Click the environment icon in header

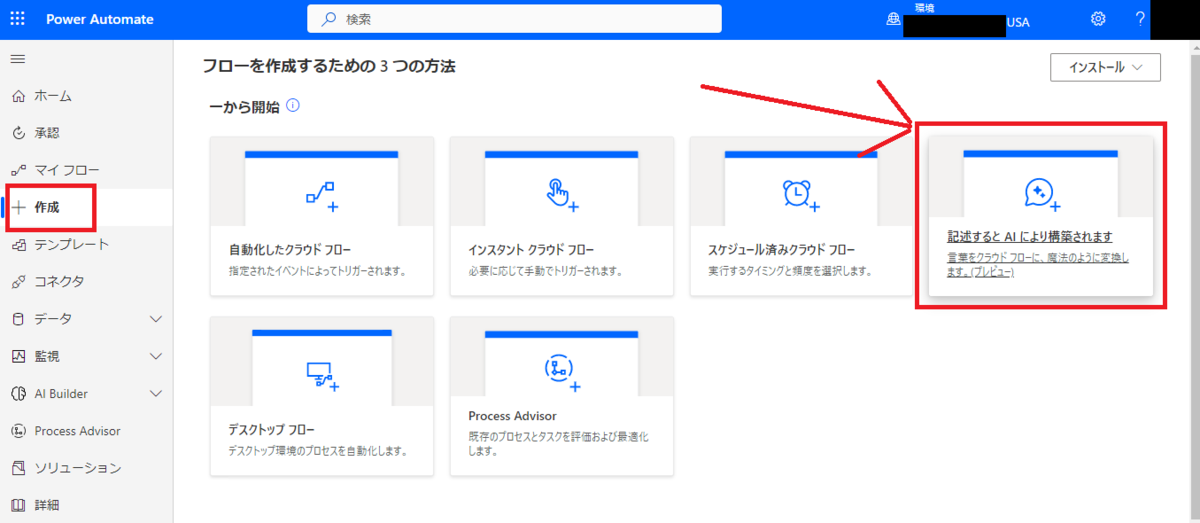(x=893, y=20)
